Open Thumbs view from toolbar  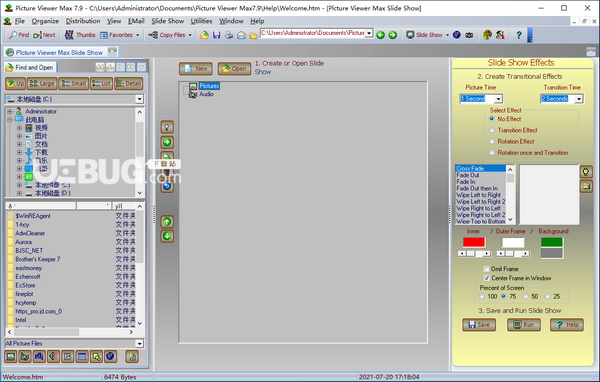(80, 35)
